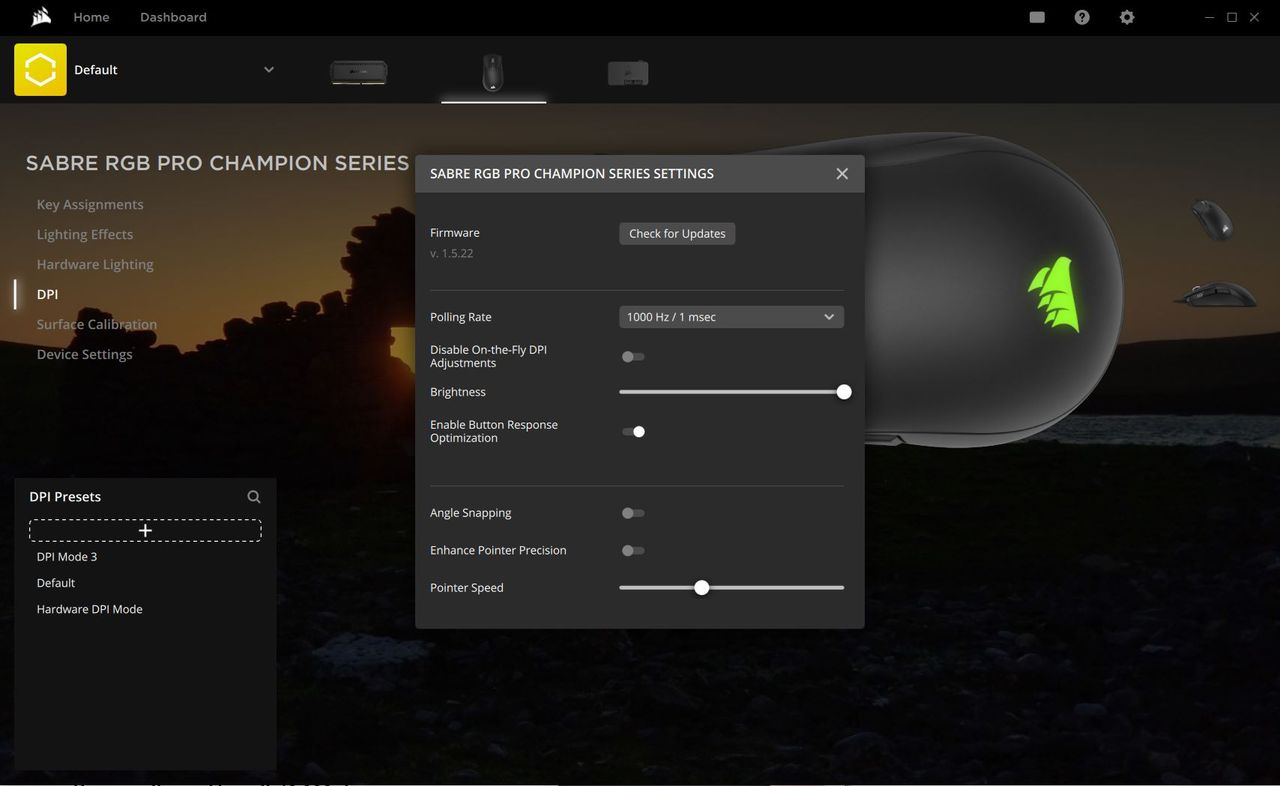
Task: Click the Default profile name
Action: (x=96, y=70)
